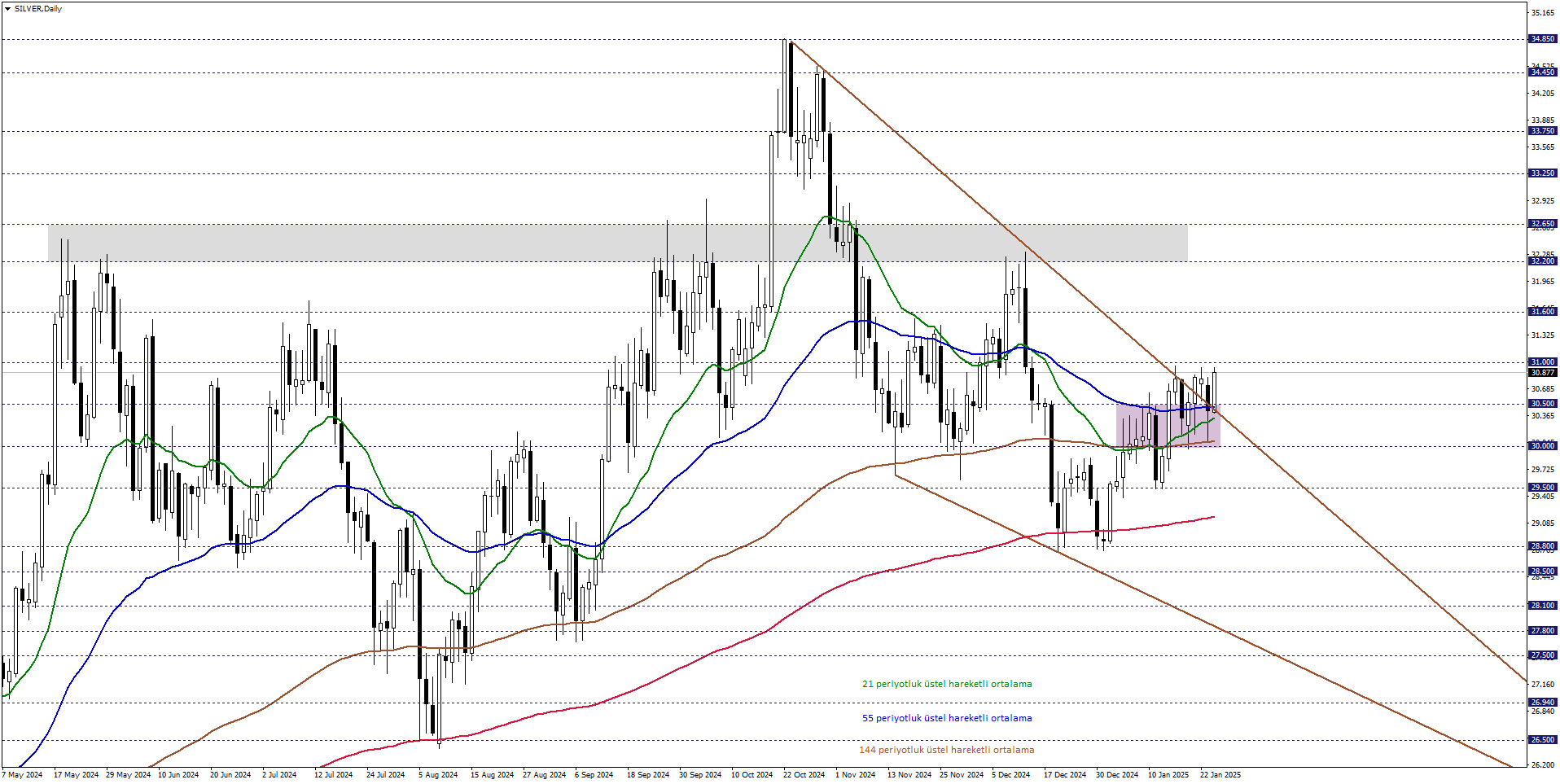Click the 33.750 price level tag
Viewport: 1560px width, 784px height.
point(1543,131)
